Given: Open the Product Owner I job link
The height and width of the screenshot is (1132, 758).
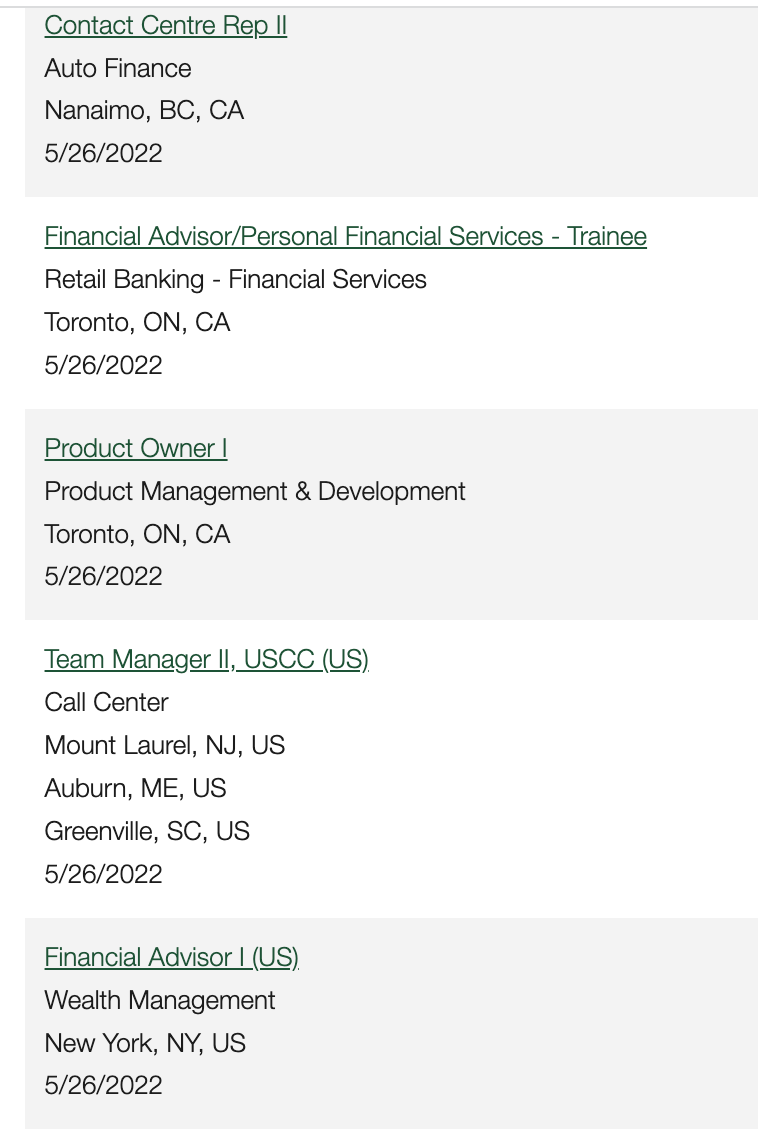Looking at the screenshot, I should pos(136,448).
